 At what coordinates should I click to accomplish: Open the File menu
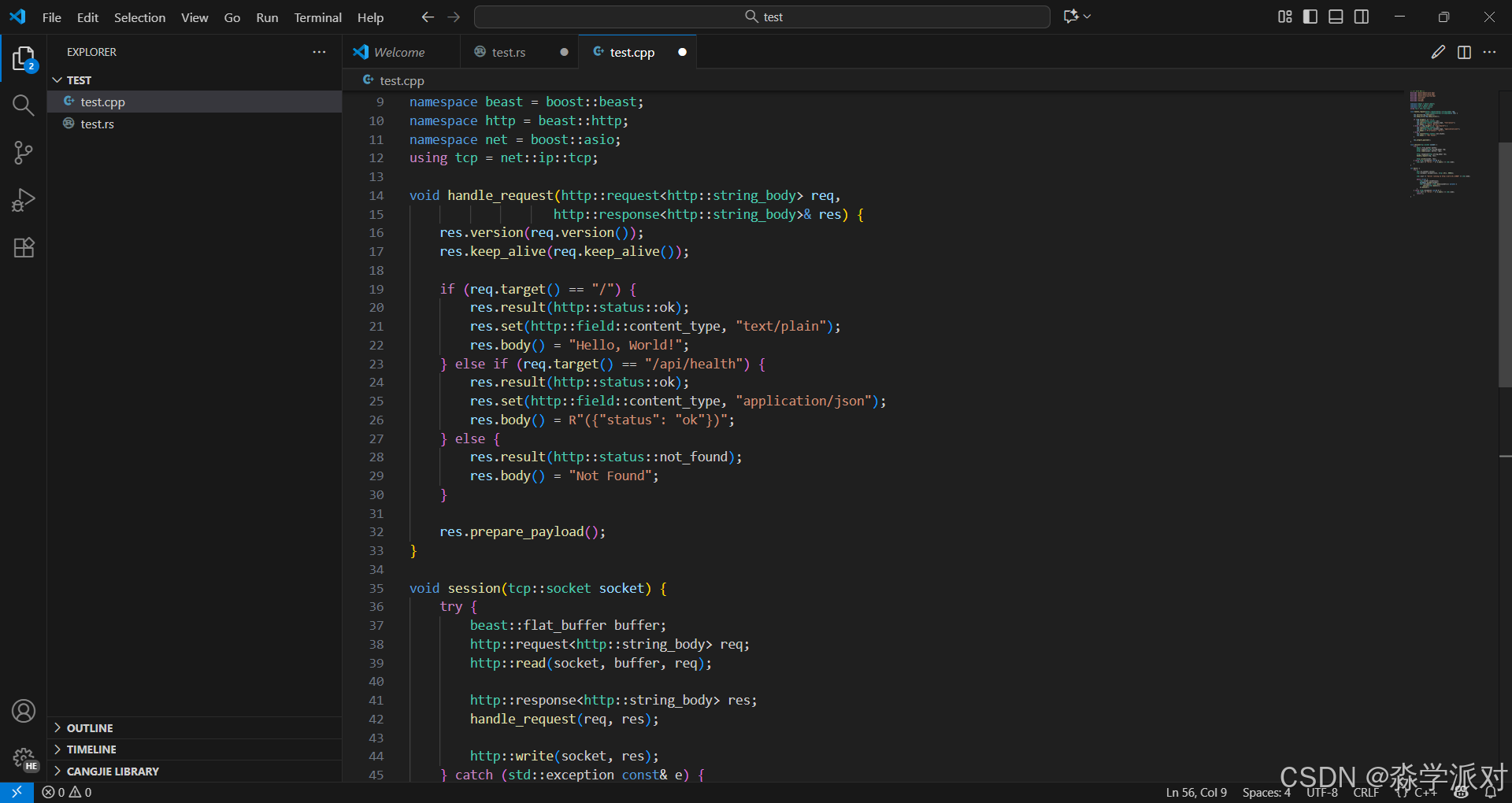tap(52, 17)
